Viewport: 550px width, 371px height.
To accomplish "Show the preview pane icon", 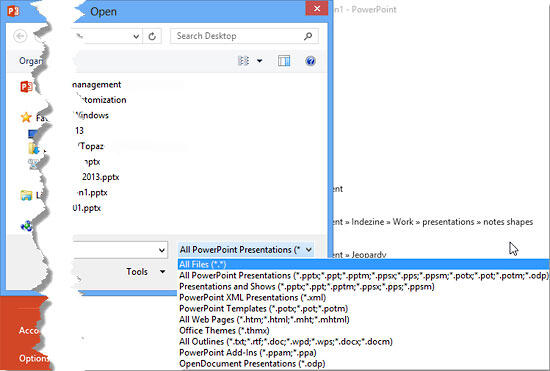I will click(x=284, y=61).
